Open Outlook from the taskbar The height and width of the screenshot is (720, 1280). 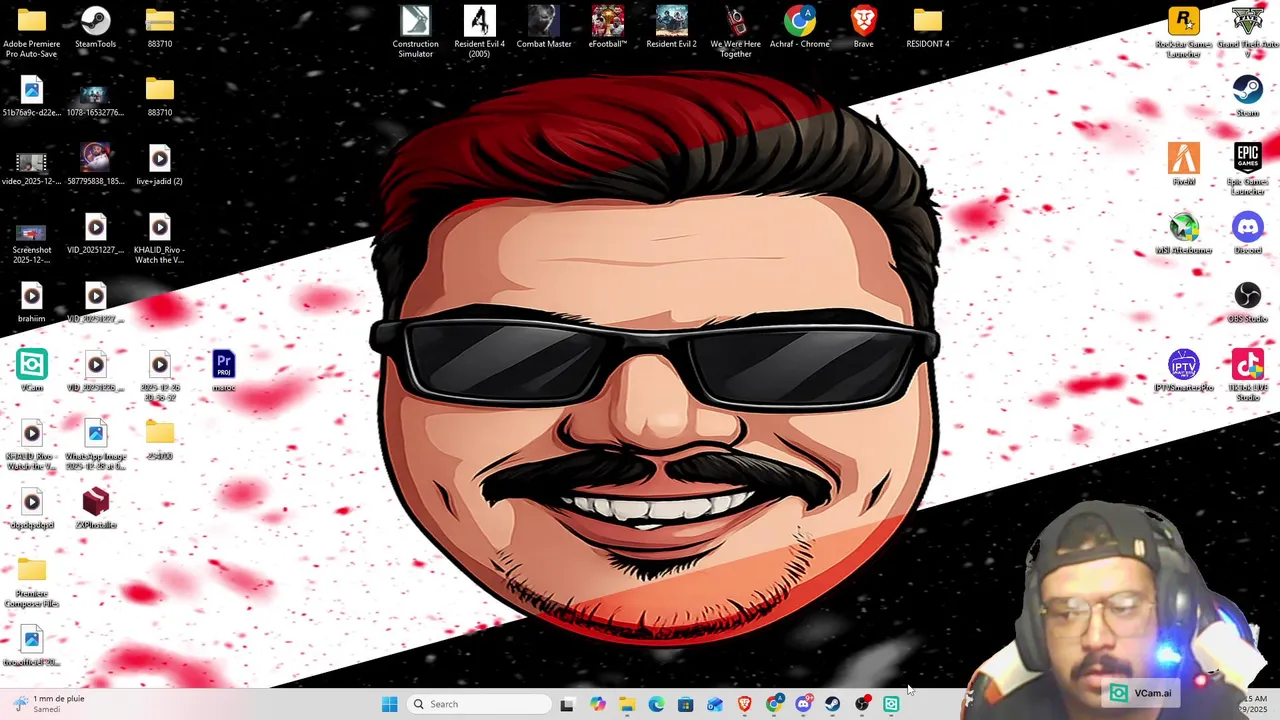click(715, 704)
